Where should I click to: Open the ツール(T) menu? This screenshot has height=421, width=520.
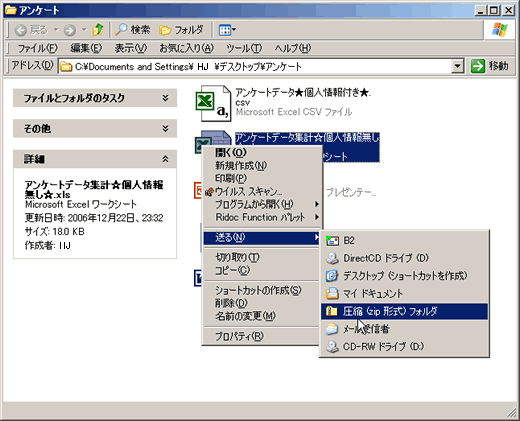[244, 48]
